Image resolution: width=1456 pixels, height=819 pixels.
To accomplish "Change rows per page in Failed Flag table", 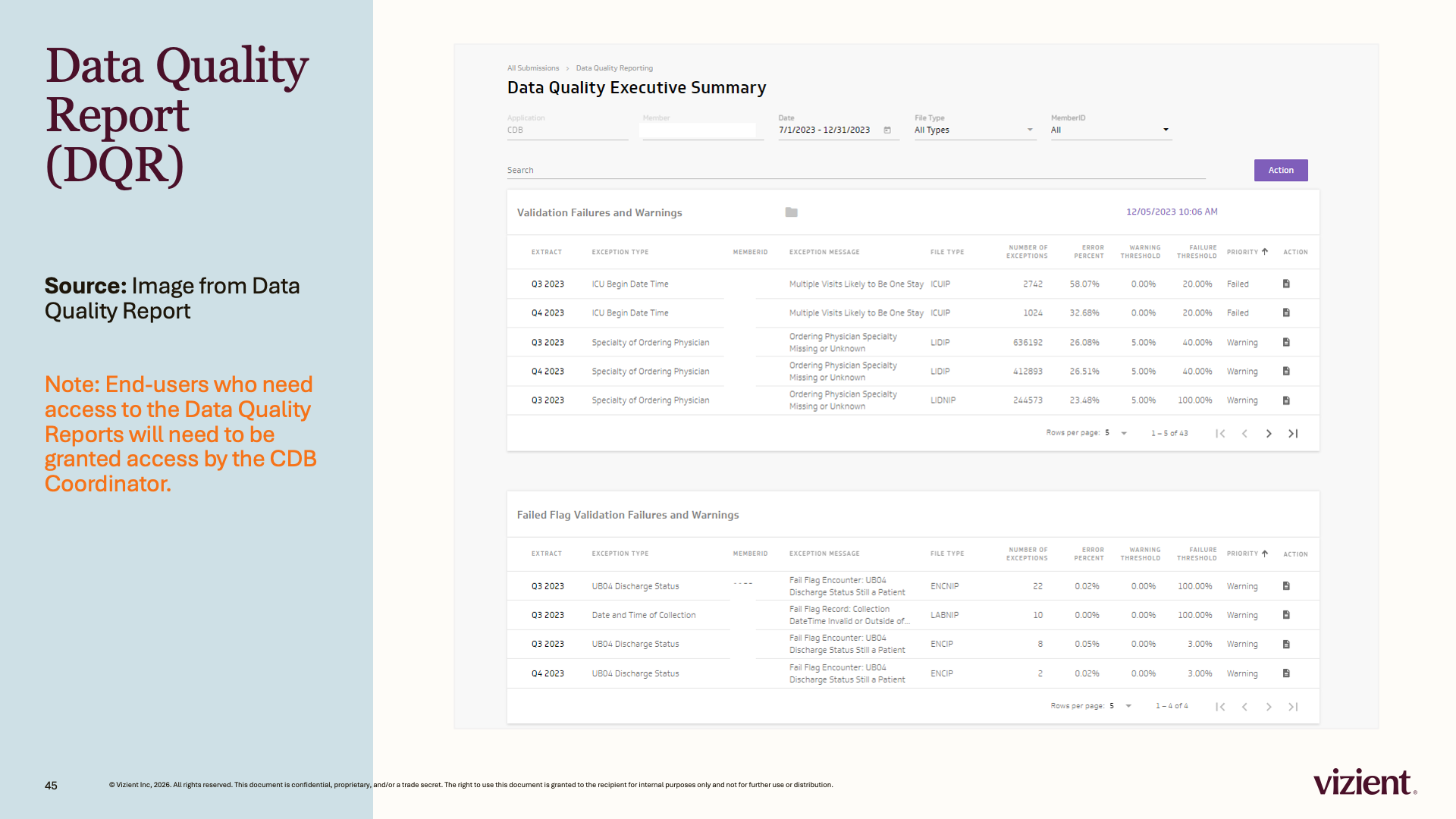I will pos(1121,707).
